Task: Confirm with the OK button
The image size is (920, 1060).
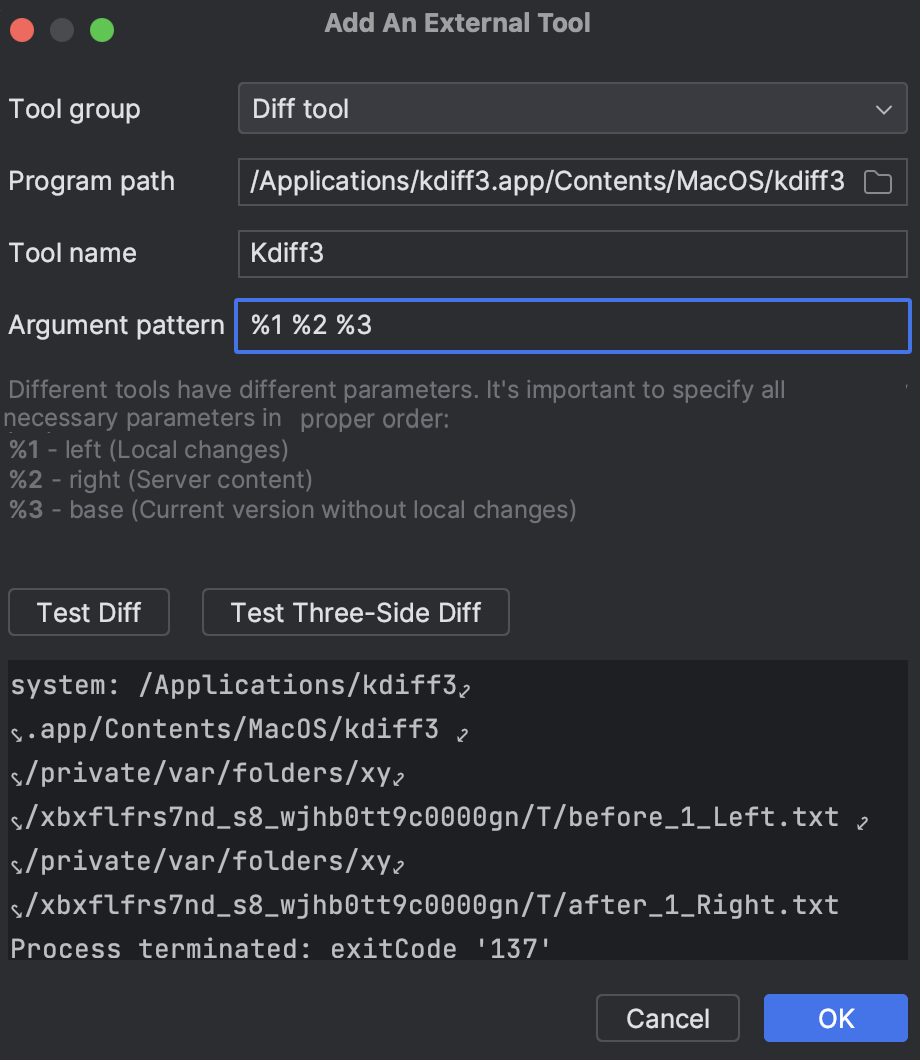Action: [835, 1018]
